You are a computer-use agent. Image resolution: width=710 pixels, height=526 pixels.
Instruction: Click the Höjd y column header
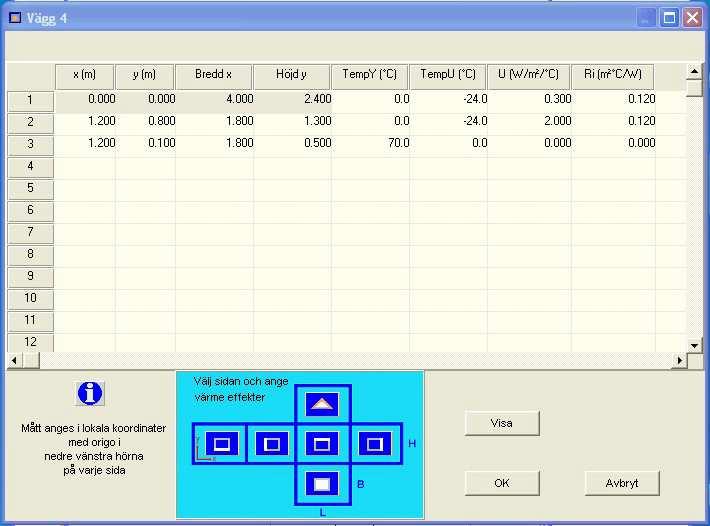pos(292,77)
